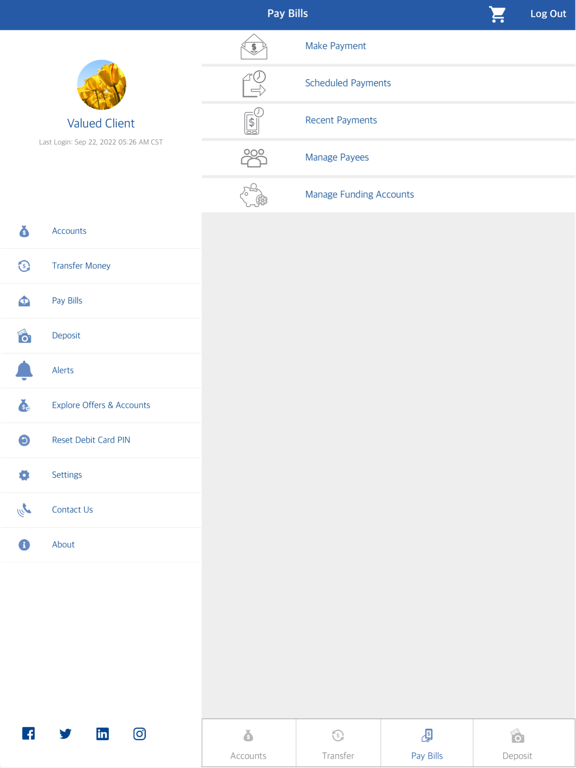Click the Transfer Money sidebar icon

24,266
